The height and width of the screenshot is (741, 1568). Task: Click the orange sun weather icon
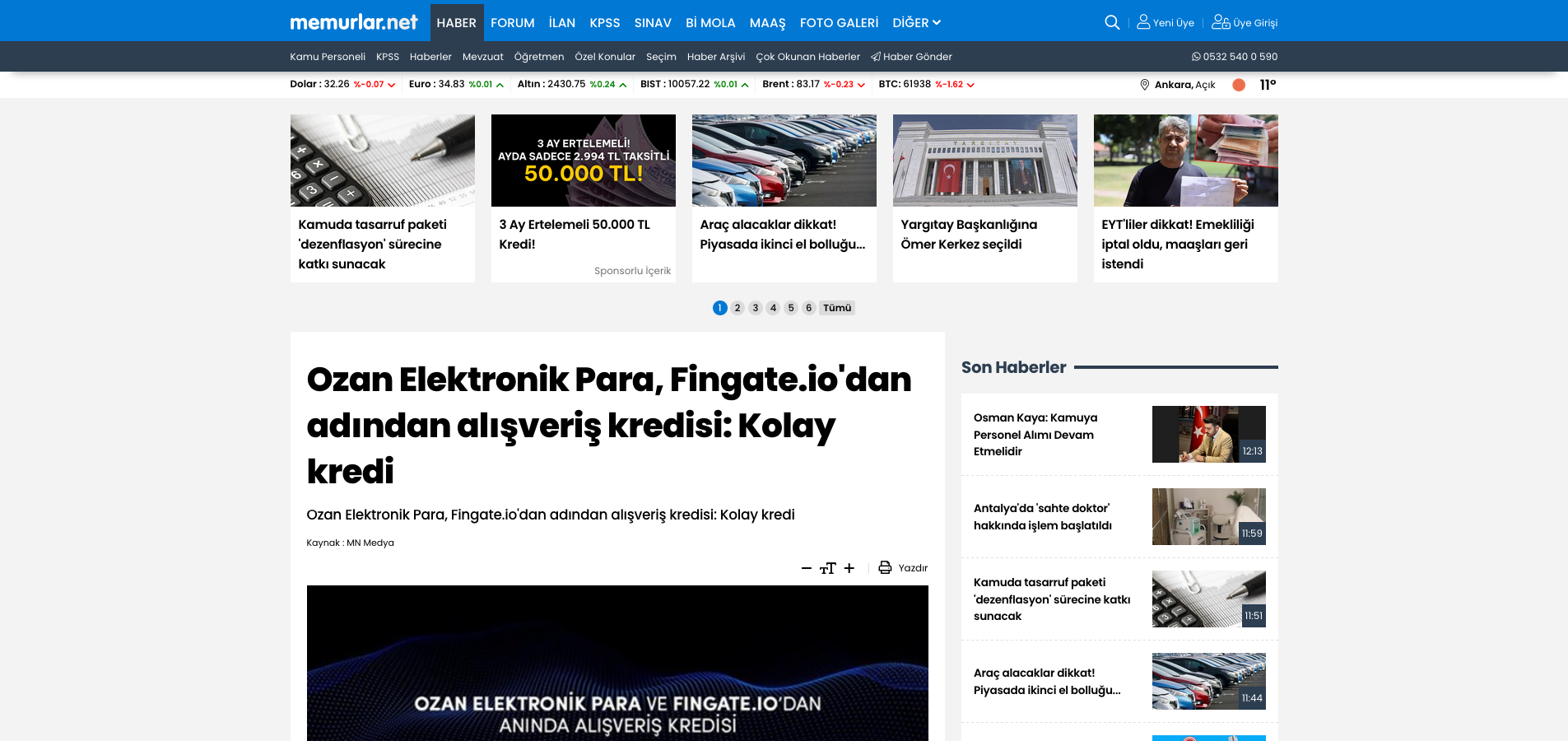pos(1239,85)
